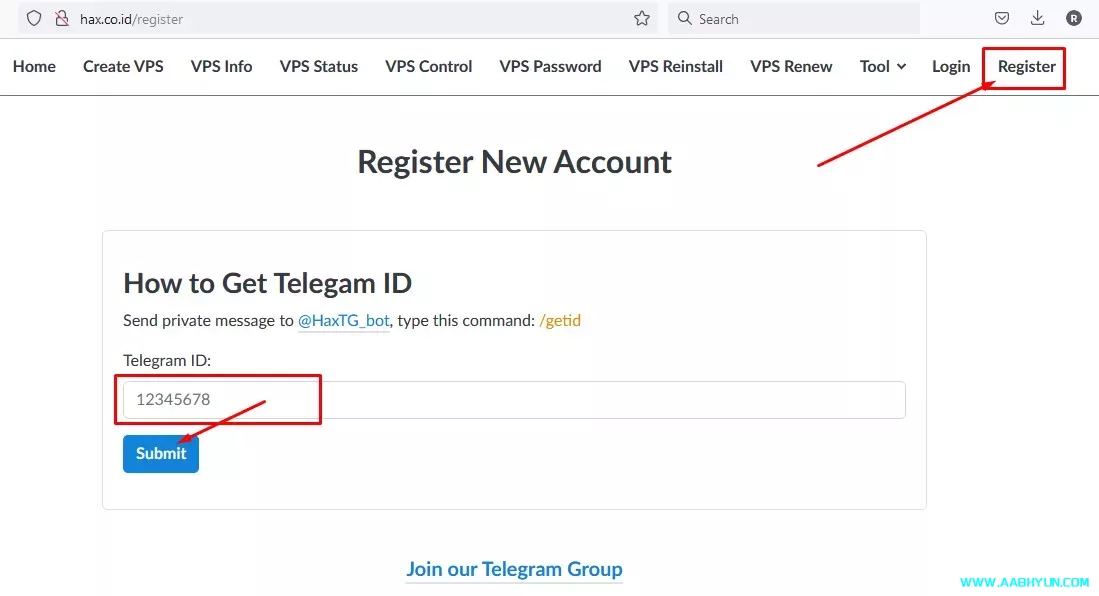Open the @HaxTG_bot link
Viewport: 1099px width, 596px height.
(x=344, y=321)
